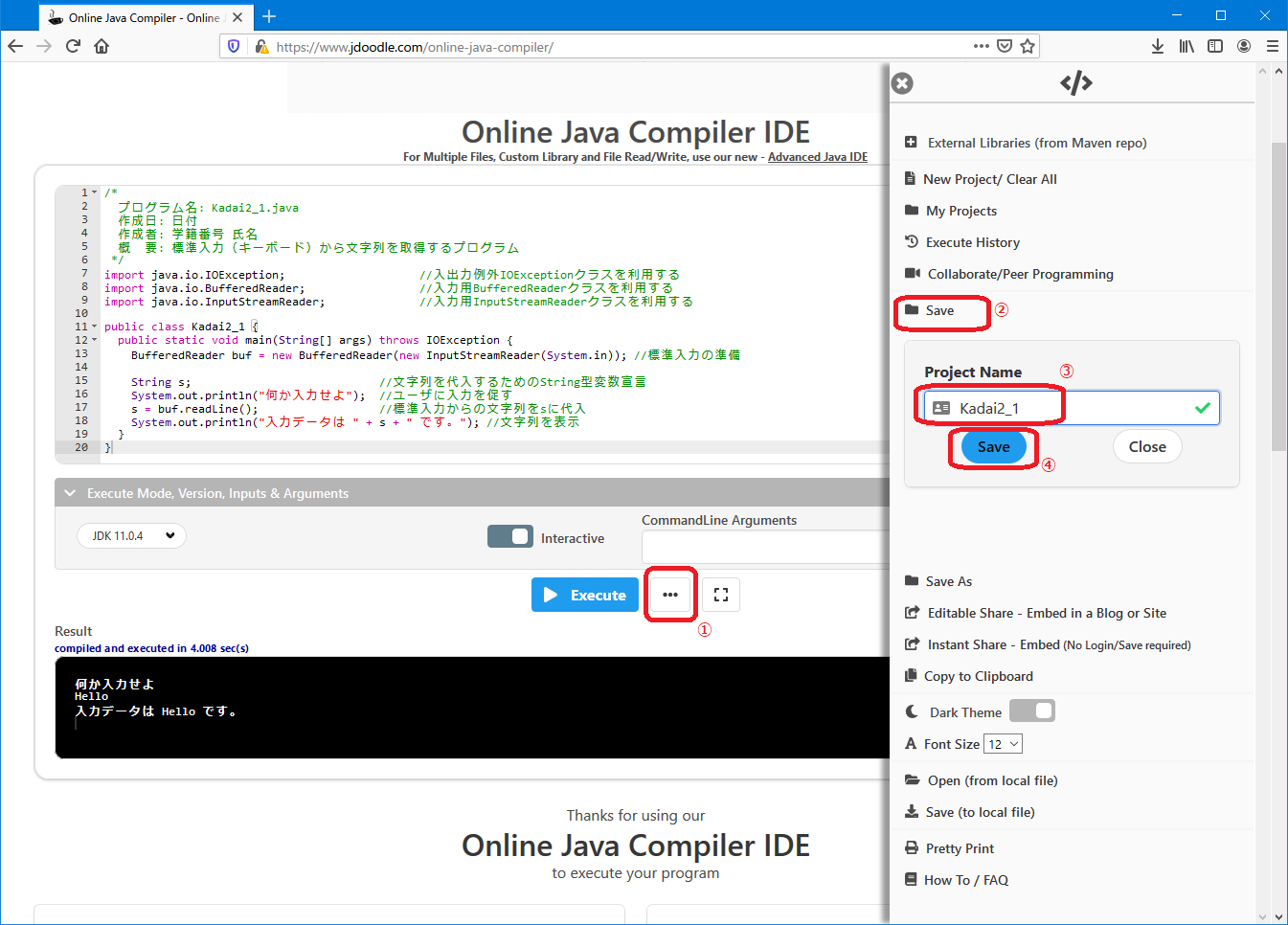The image size is (1288, 925).
Task: Open the Font Size dropdown
Action: pos(1004,744)
